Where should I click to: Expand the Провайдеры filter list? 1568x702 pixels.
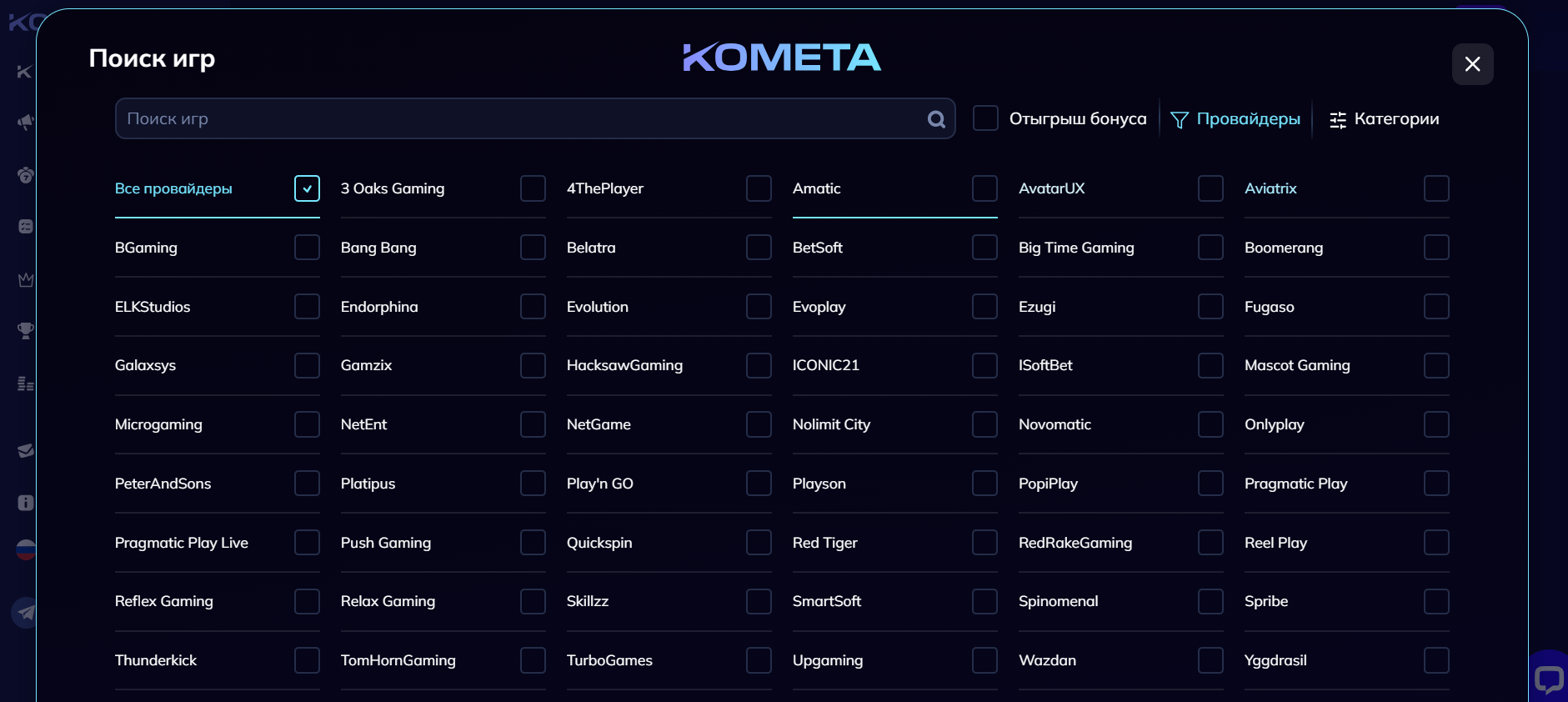pyautogui.click(x=1248, y=119)
